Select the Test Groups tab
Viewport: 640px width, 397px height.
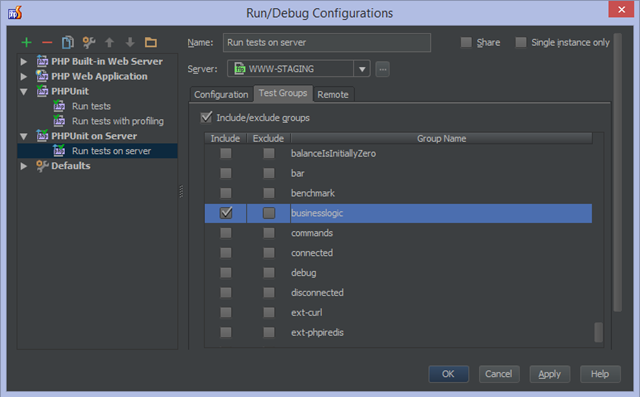pyautogui.click(x=283, y=93)
